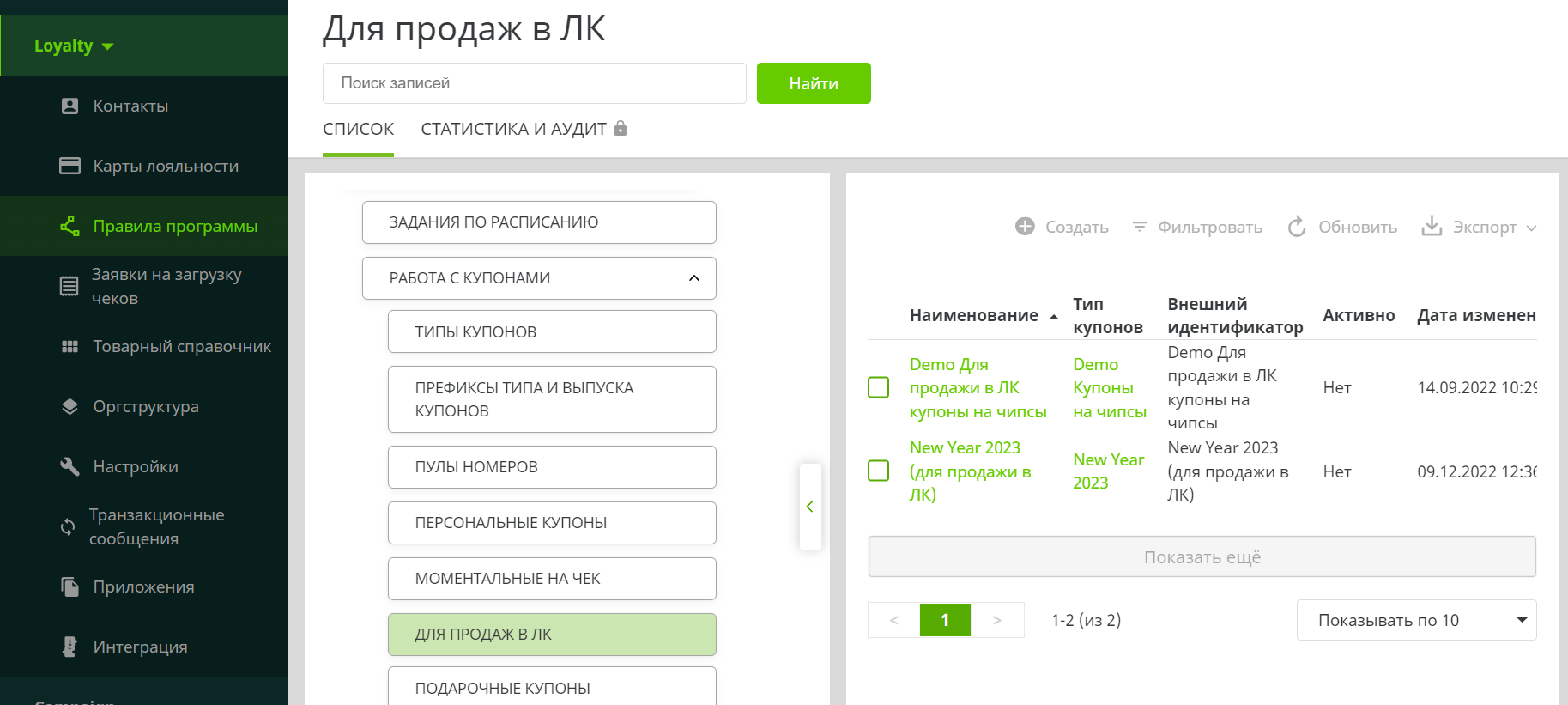Click the refresh icon beside Обновить
Screen dimensions: 1568x705
pyautogui.click(x=1297, y=227)
